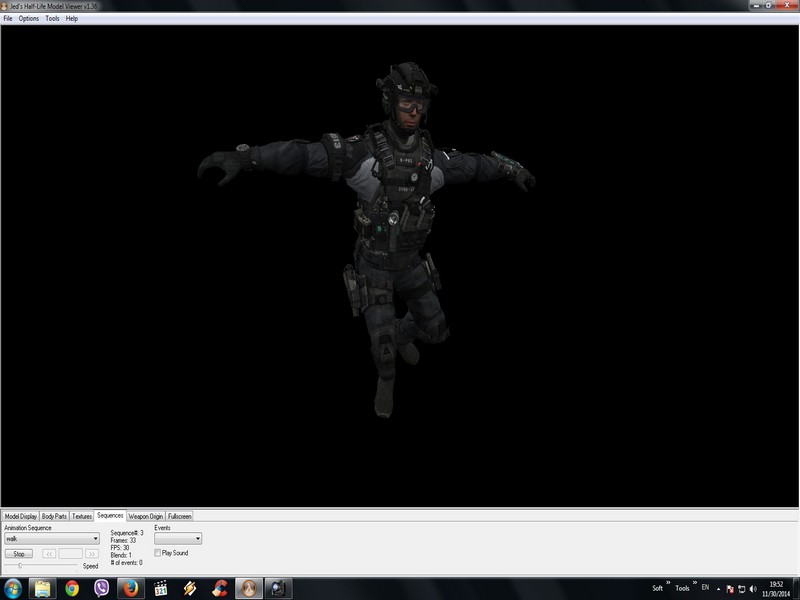Click the network tray icon
Image resolution: width=800 pixels, height=600 pixels.
pyautogui.click(x=741, y=589)
